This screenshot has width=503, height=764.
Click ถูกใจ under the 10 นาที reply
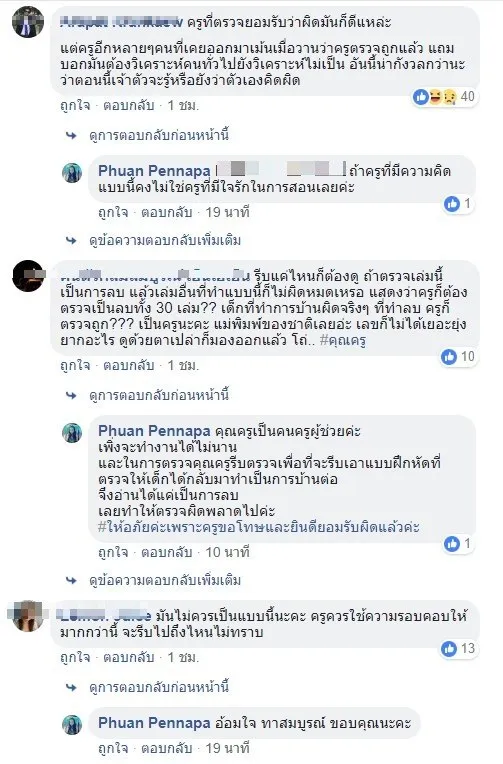coord(113,552)
